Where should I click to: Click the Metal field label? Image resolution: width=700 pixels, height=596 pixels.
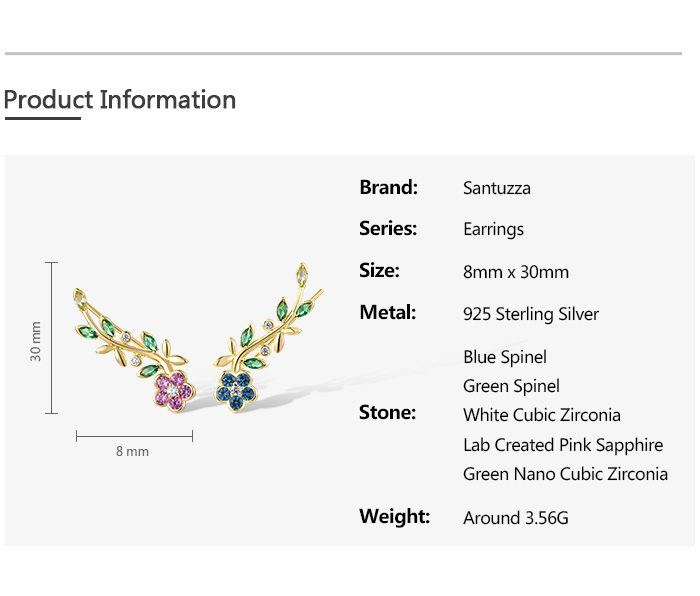(x=386, y=312)
